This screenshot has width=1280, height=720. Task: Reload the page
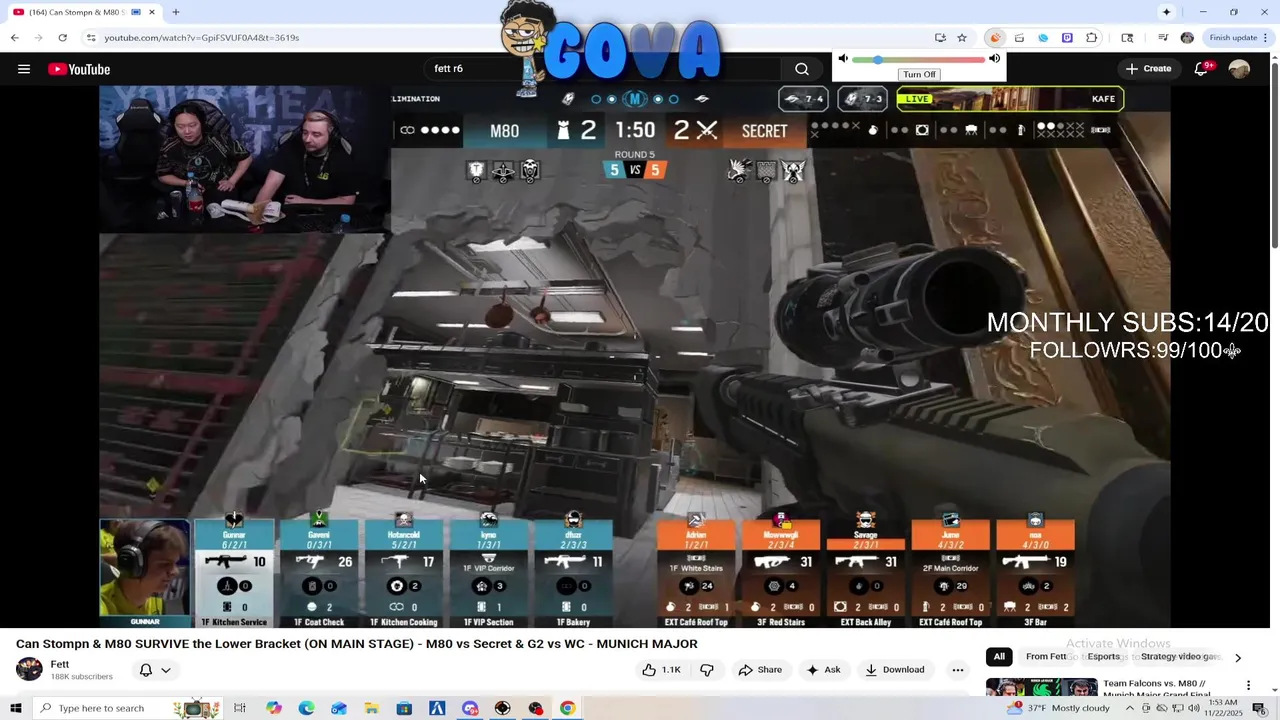coord(62,38)
